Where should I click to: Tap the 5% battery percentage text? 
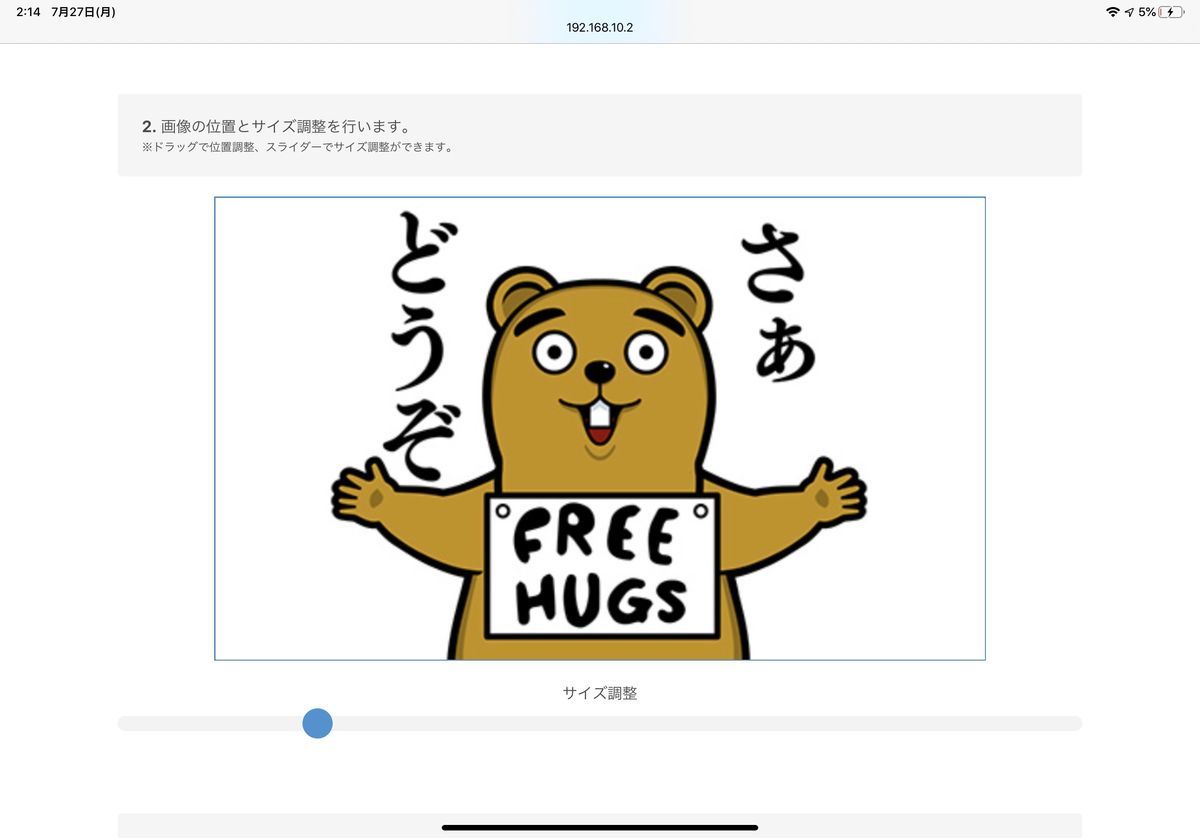point(1146,12)
